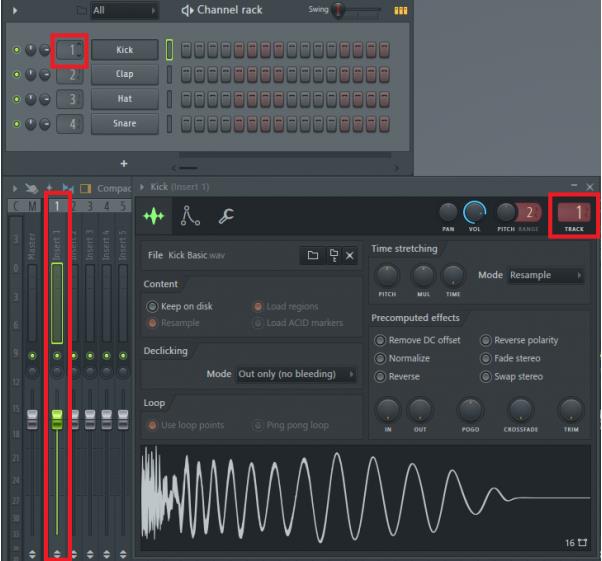The width and height of the screenshot is (602, 561).
Task: Open the sample settings waveform tab
Action: coord(154,216)
